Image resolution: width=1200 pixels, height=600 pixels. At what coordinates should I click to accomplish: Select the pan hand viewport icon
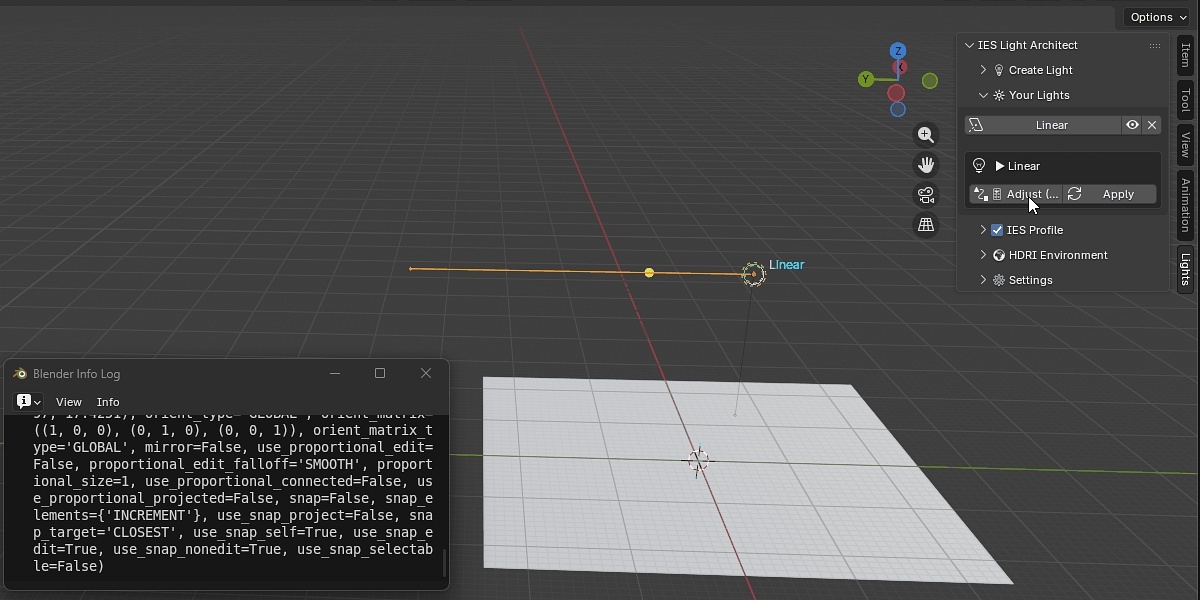(926, 164)
